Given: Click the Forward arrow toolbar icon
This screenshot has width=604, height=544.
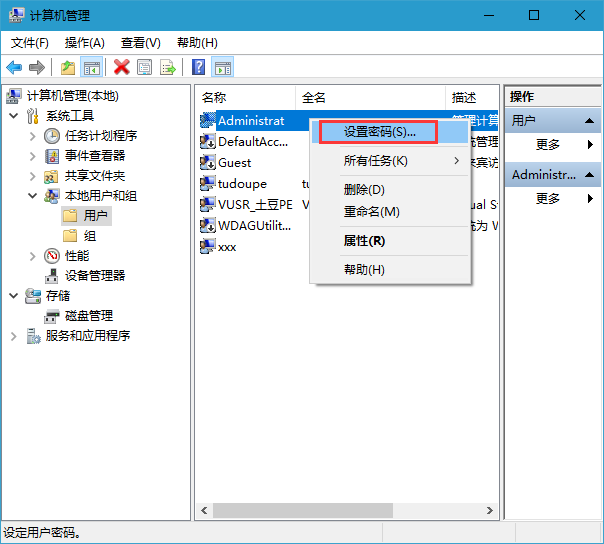Looking at the screenshot, I should 37,68.
